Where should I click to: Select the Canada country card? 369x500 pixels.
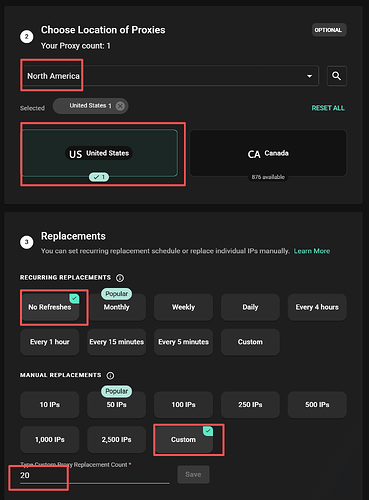268,153
